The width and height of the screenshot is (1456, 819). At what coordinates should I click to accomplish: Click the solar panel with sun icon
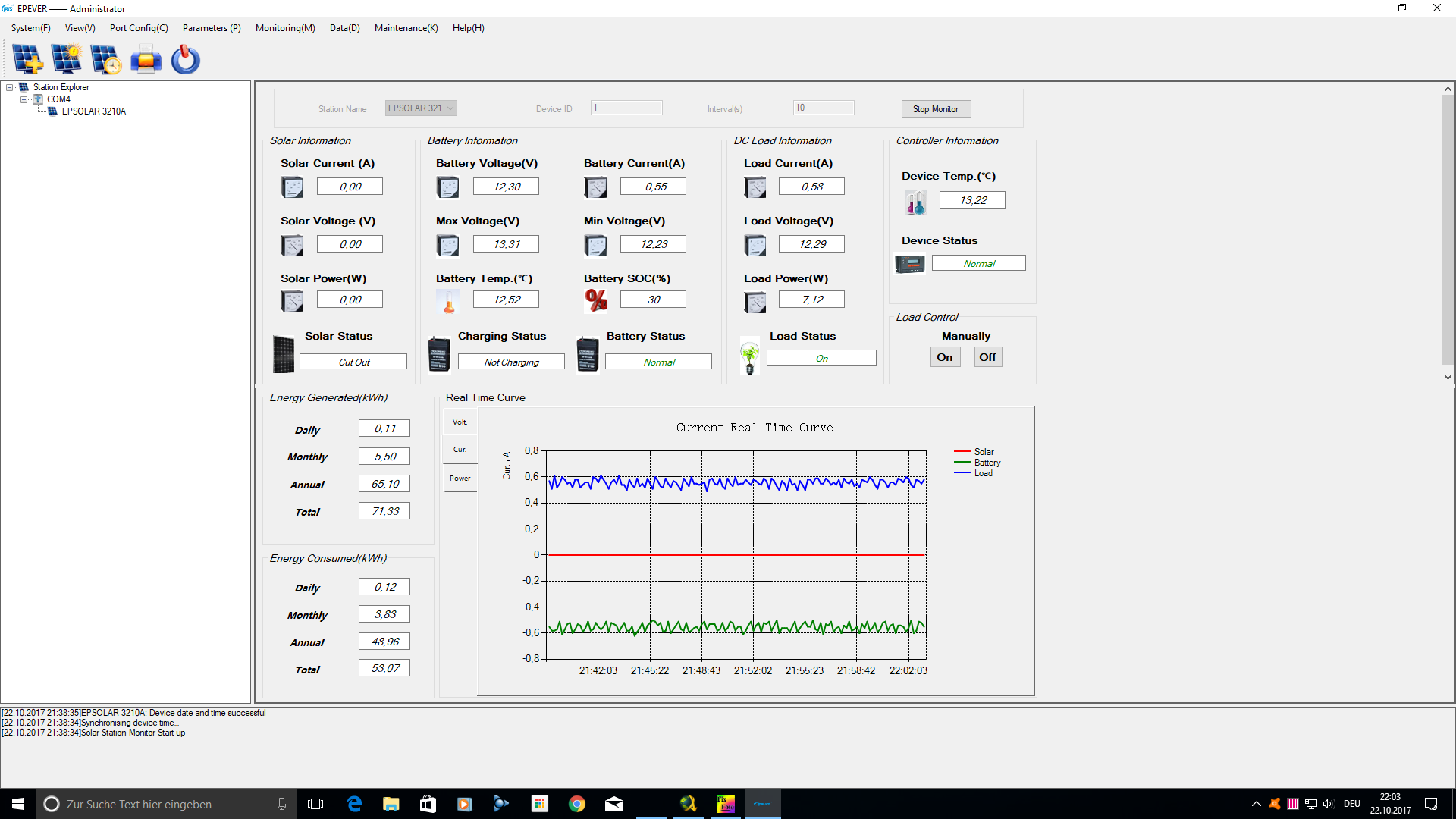(x=67, y=59)
